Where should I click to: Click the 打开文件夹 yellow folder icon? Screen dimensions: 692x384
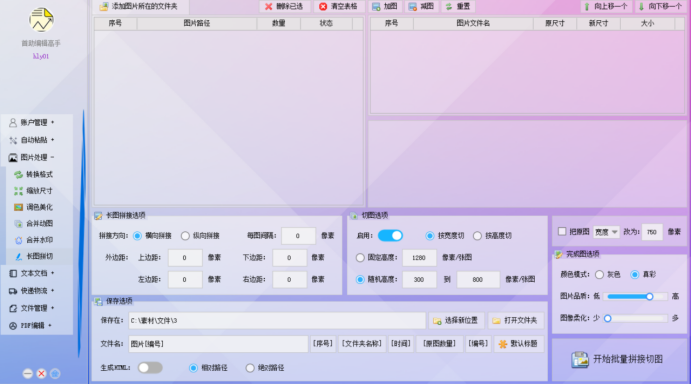pyautogui.click(x=496, y=321)
